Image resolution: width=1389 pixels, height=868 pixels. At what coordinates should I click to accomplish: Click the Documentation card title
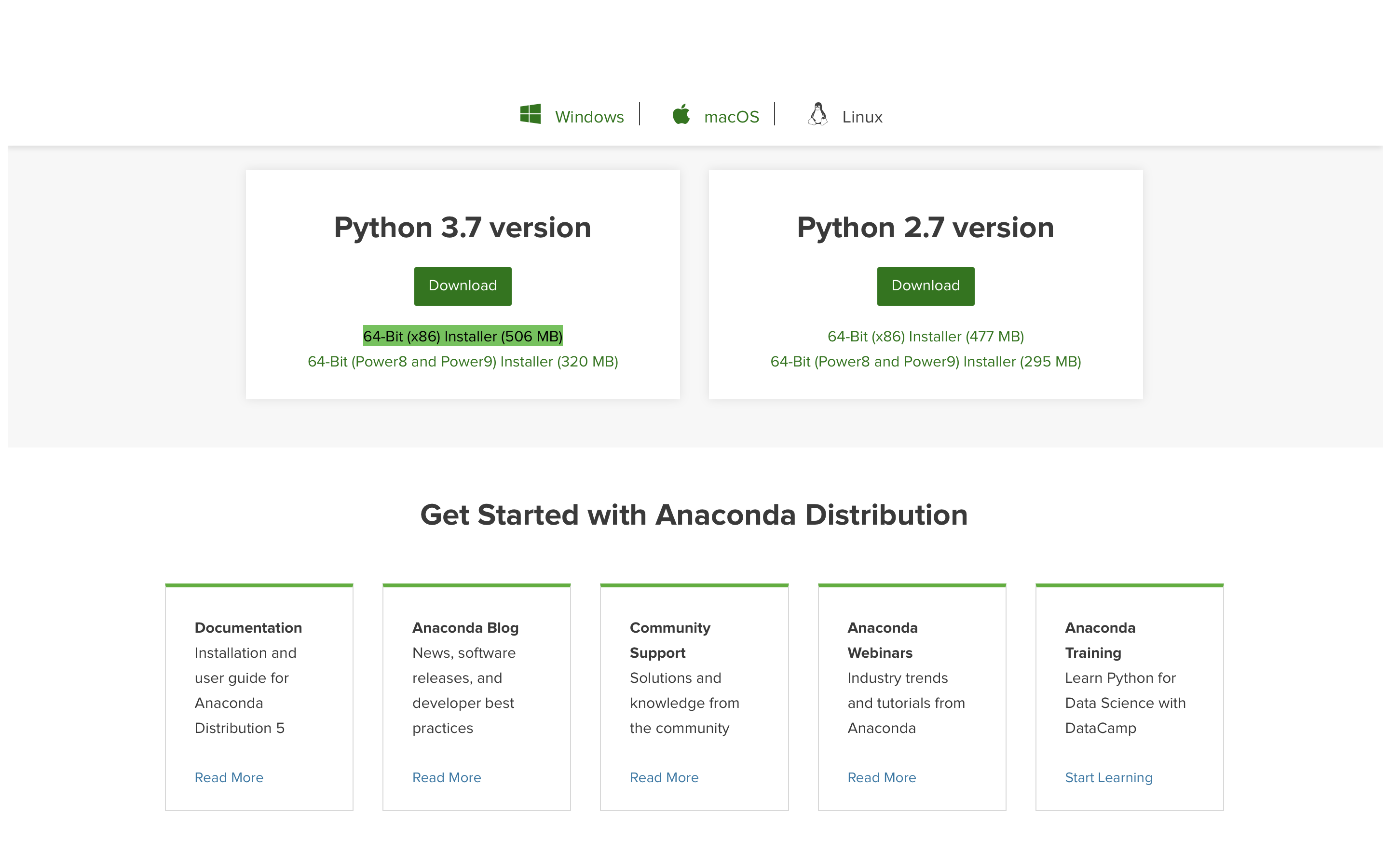pyautogui.click(x=248, y=627)
